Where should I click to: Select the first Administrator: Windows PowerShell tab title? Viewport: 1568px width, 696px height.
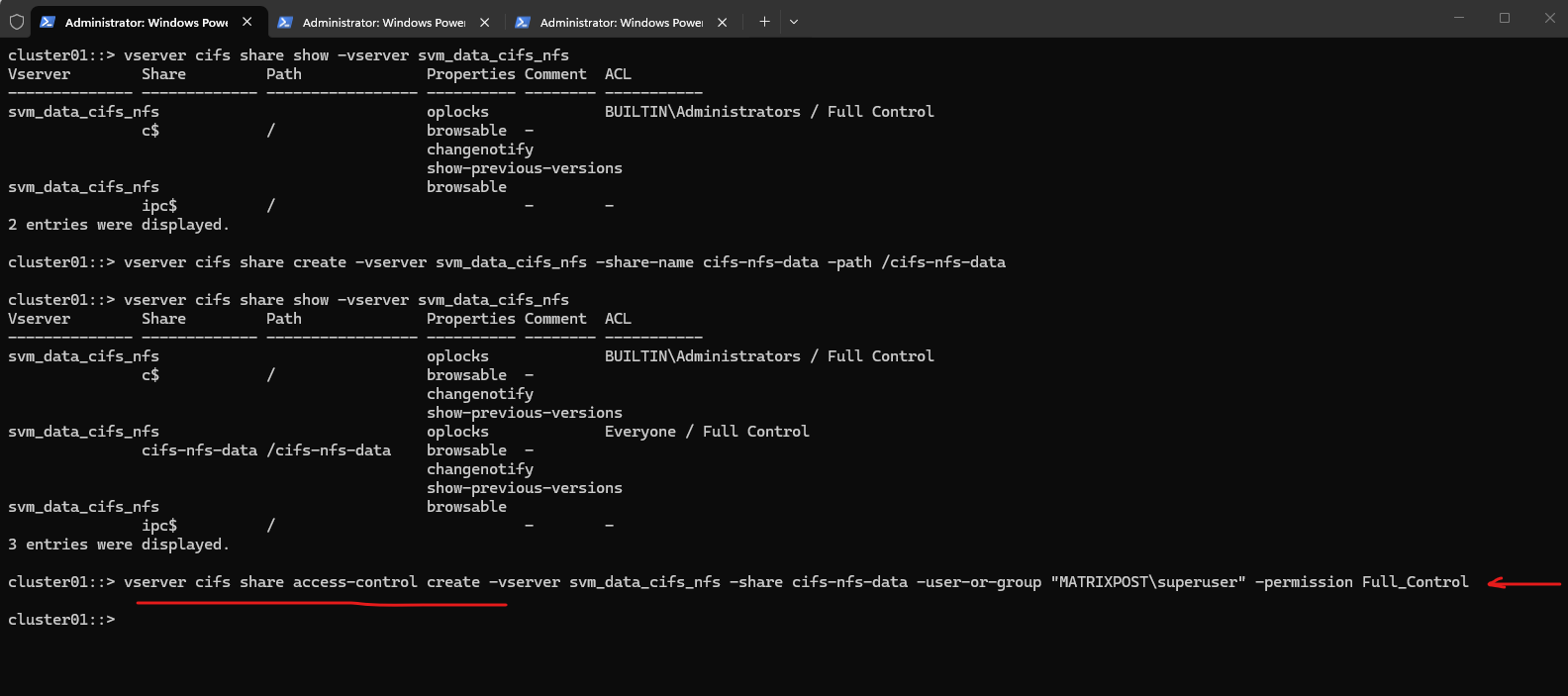coord(147,22)
